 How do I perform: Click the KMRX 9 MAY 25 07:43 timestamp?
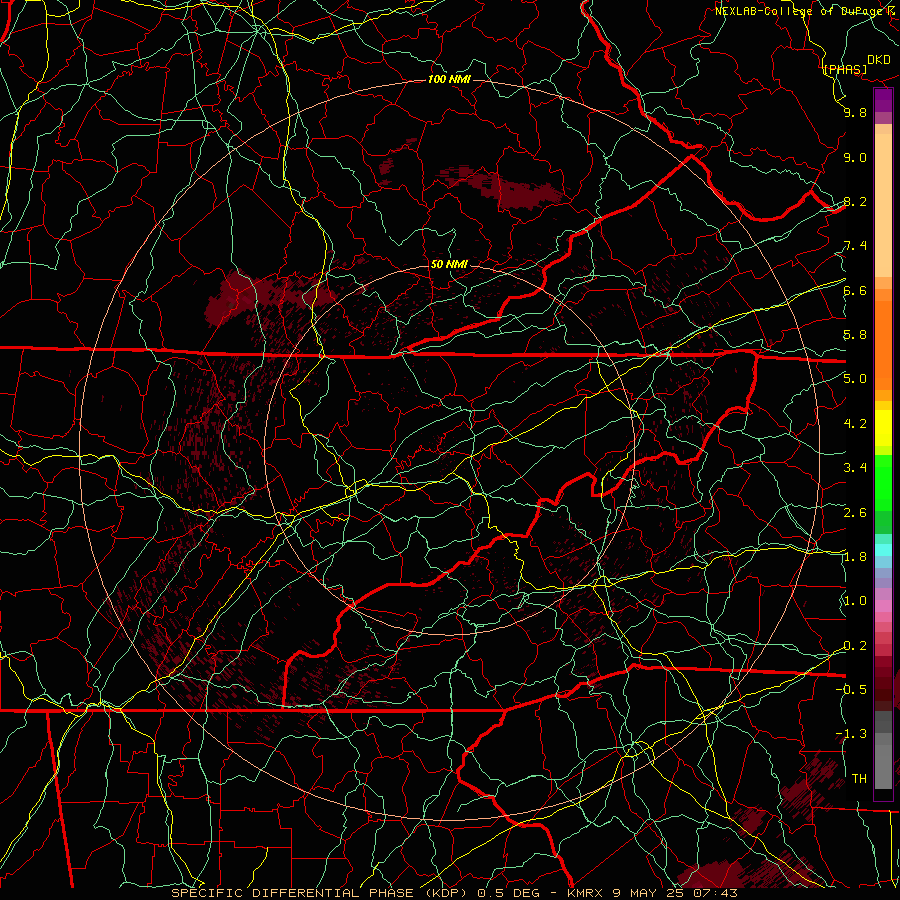pyautogui.click(x=652, y=893)
